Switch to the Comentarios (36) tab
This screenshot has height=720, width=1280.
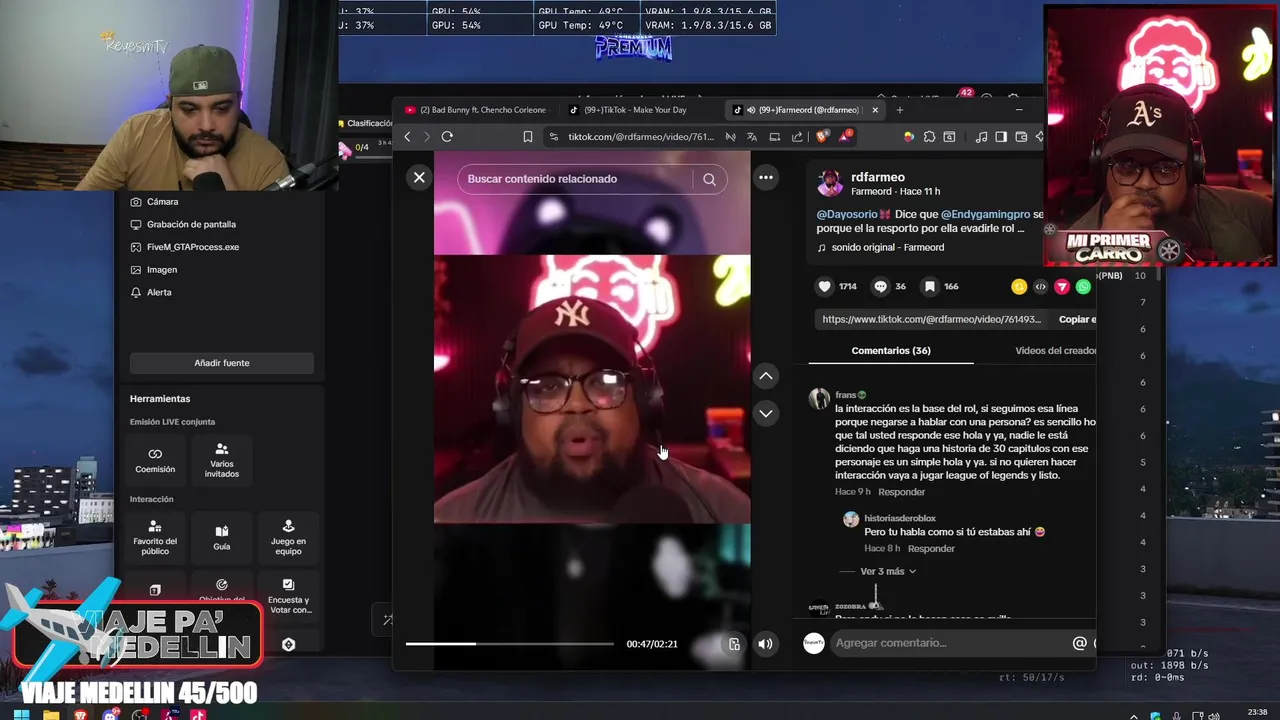[x=891, y=351]
